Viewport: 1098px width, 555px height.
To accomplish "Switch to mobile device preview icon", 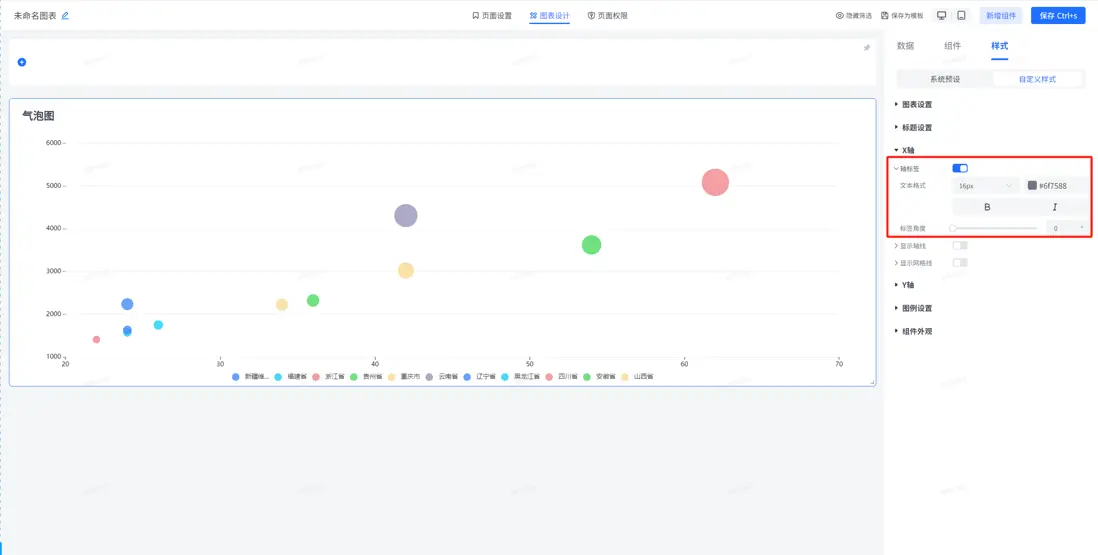I will pos(961,15).
